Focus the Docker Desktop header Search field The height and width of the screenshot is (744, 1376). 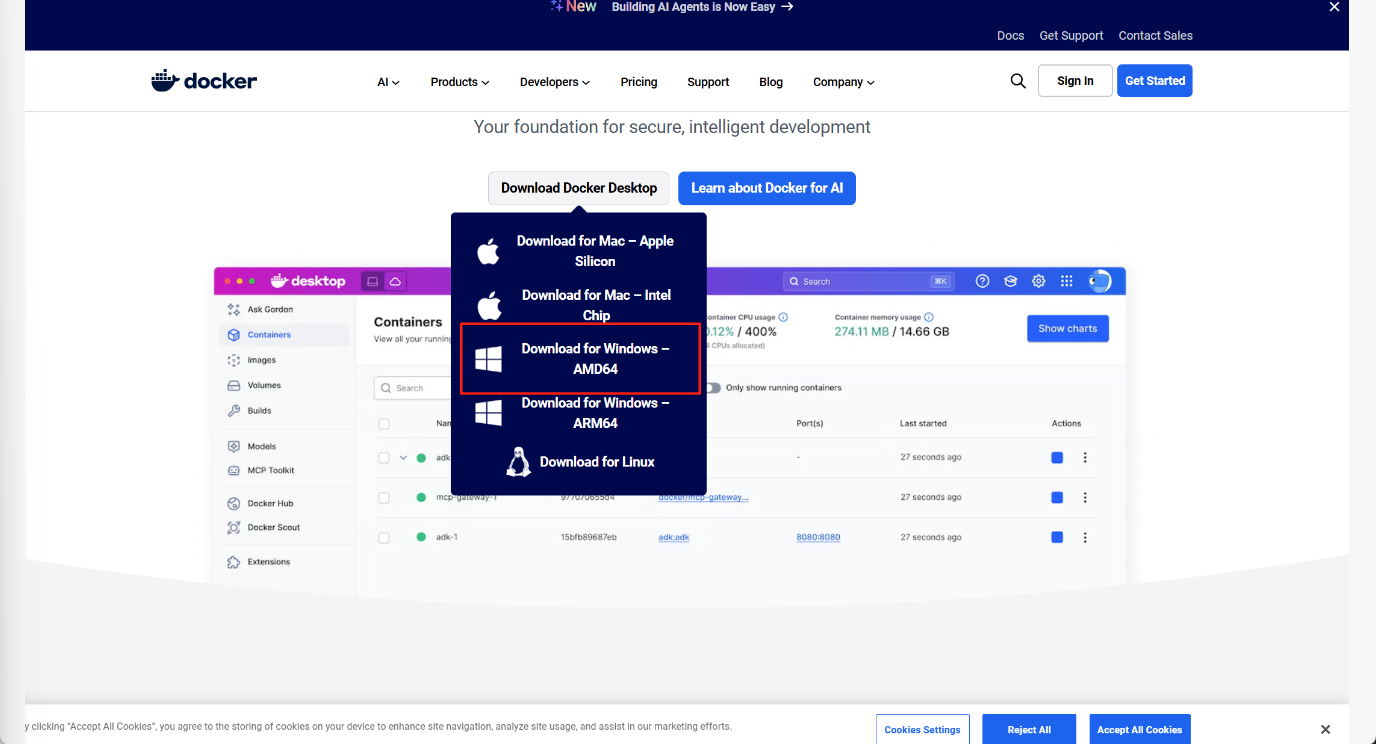pyautogui.click(x=868, y=281)
